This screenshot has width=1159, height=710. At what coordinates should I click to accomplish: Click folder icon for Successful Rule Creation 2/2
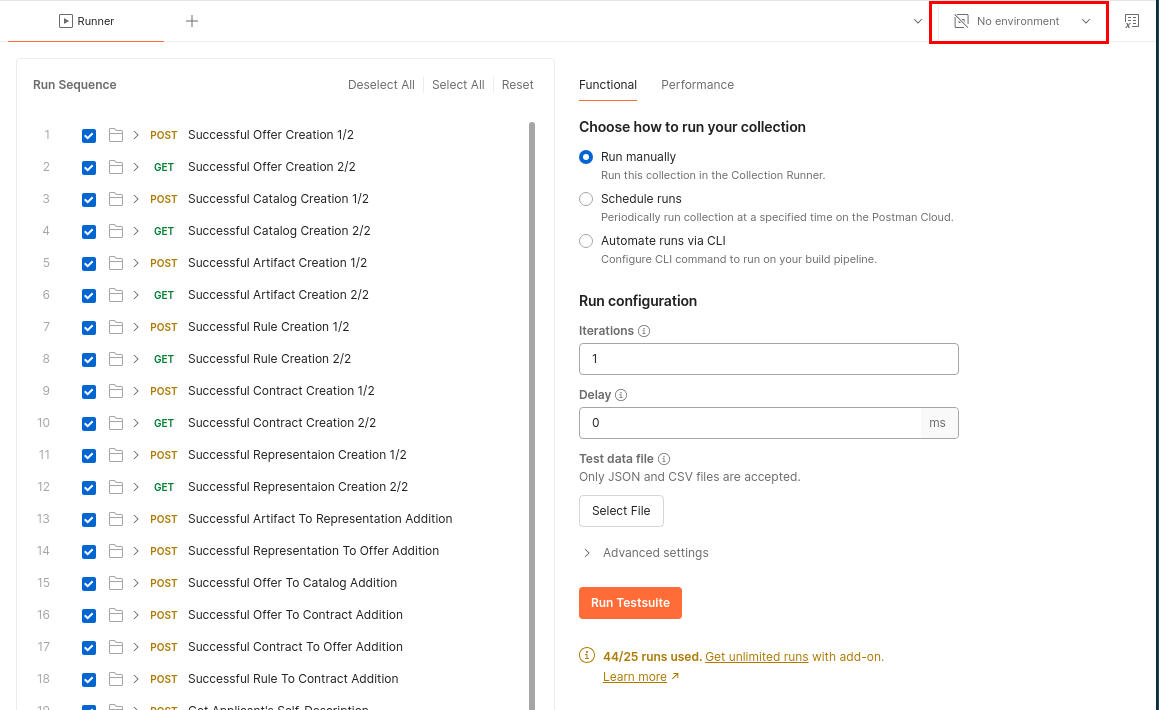tap(116, 359)
